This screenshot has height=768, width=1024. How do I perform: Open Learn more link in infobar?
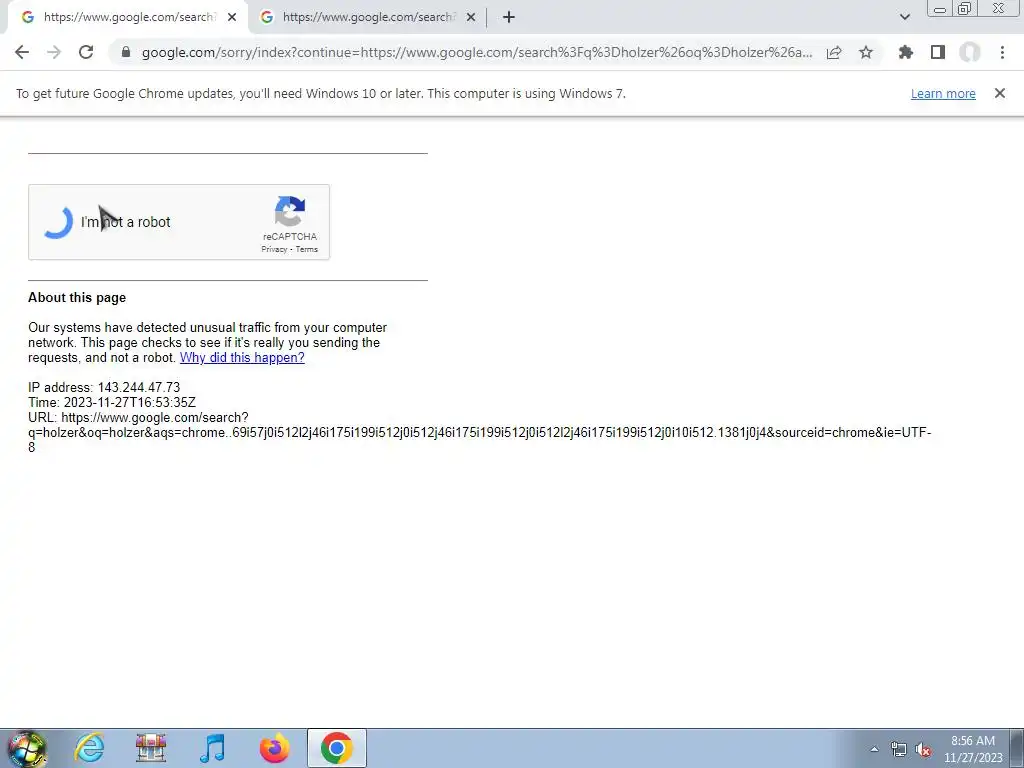(943, 93)
